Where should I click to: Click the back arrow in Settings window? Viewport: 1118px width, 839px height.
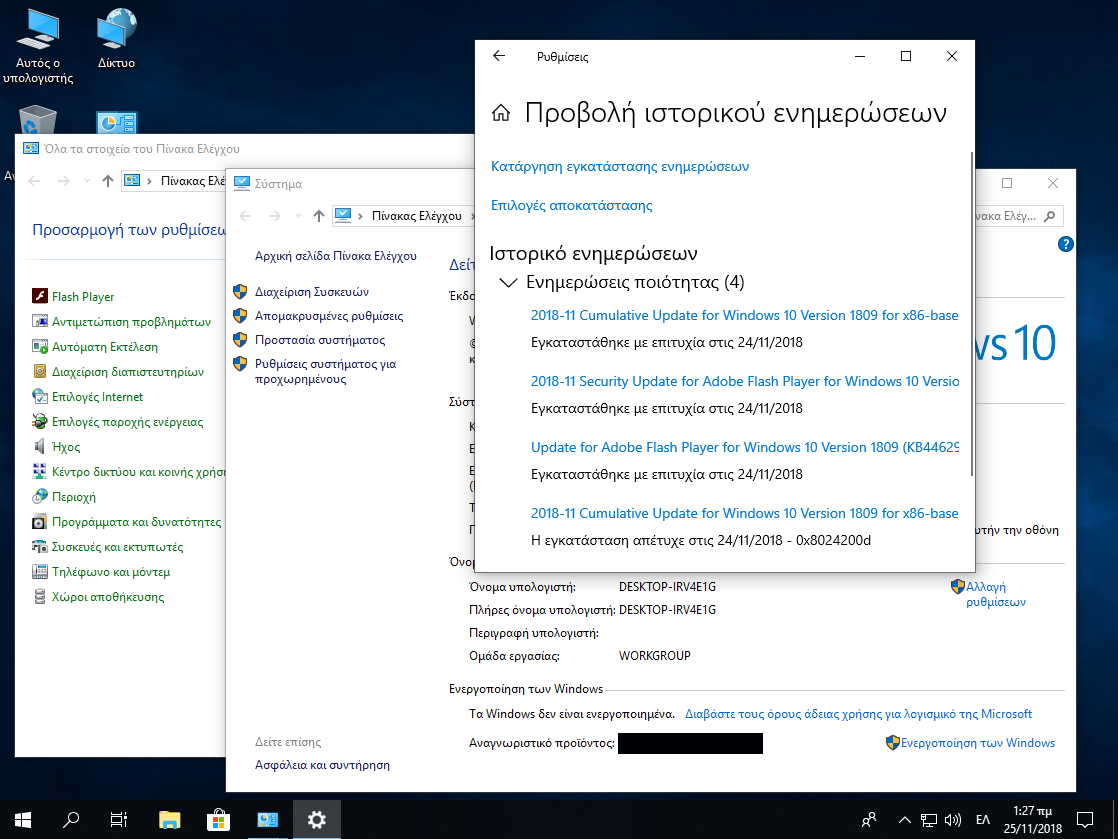click(499, 57)
